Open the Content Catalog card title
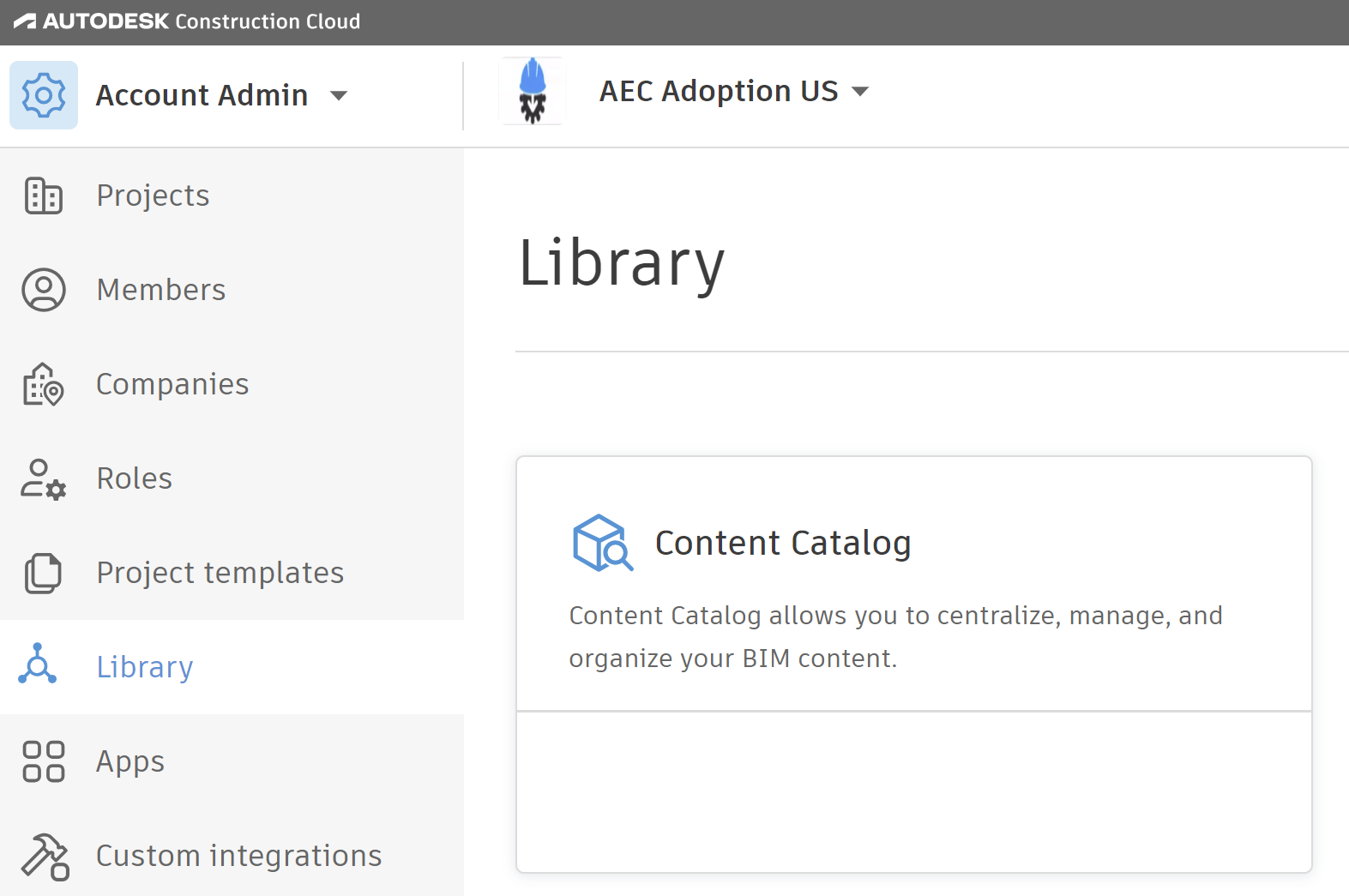 782,543
